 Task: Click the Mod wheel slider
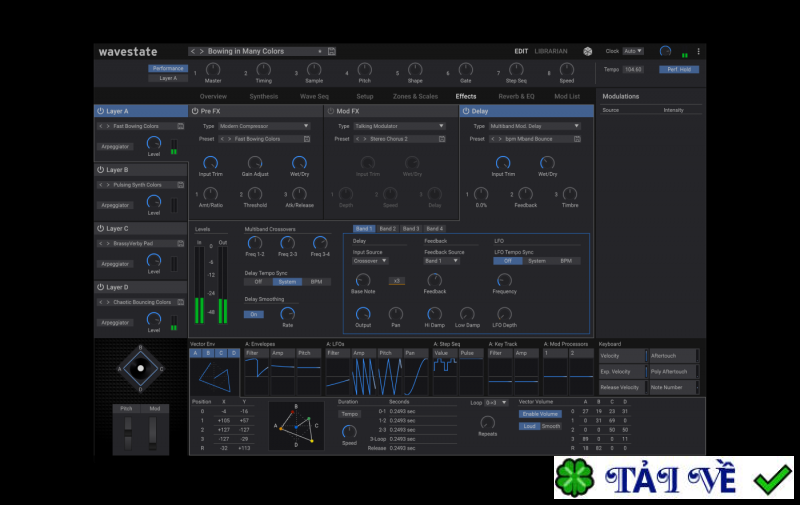153,433
